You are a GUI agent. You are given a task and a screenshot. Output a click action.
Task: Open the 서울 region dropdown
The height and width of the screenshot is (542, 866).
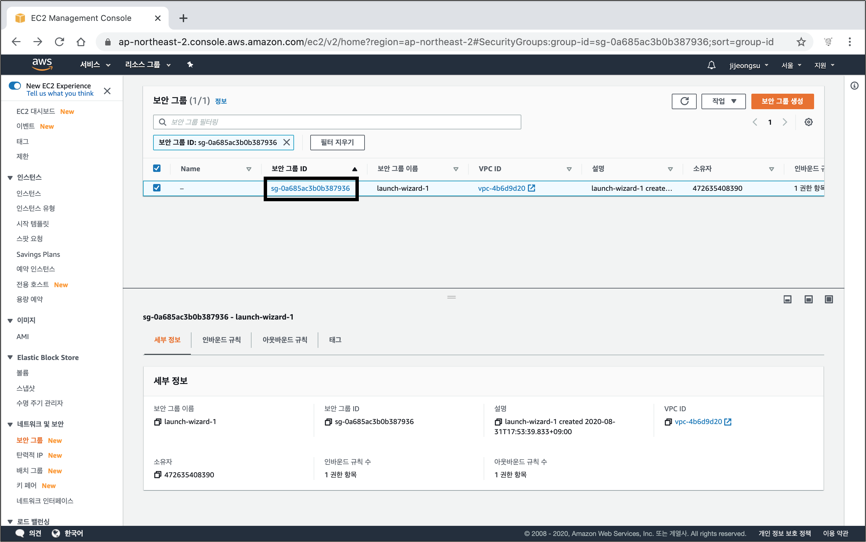coord(791,65)
